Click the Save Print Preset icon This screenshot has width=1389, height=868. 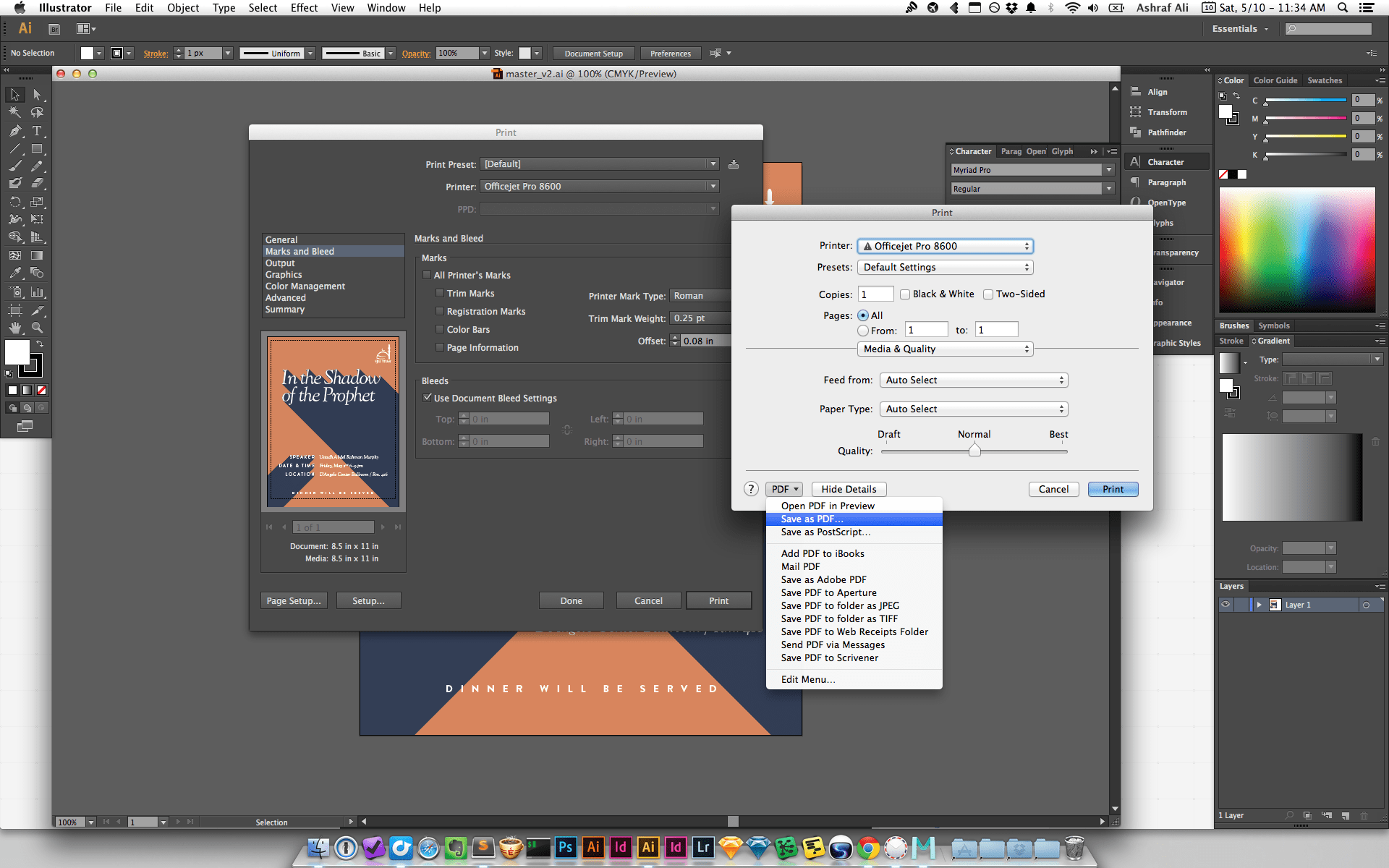pos(734,164)
